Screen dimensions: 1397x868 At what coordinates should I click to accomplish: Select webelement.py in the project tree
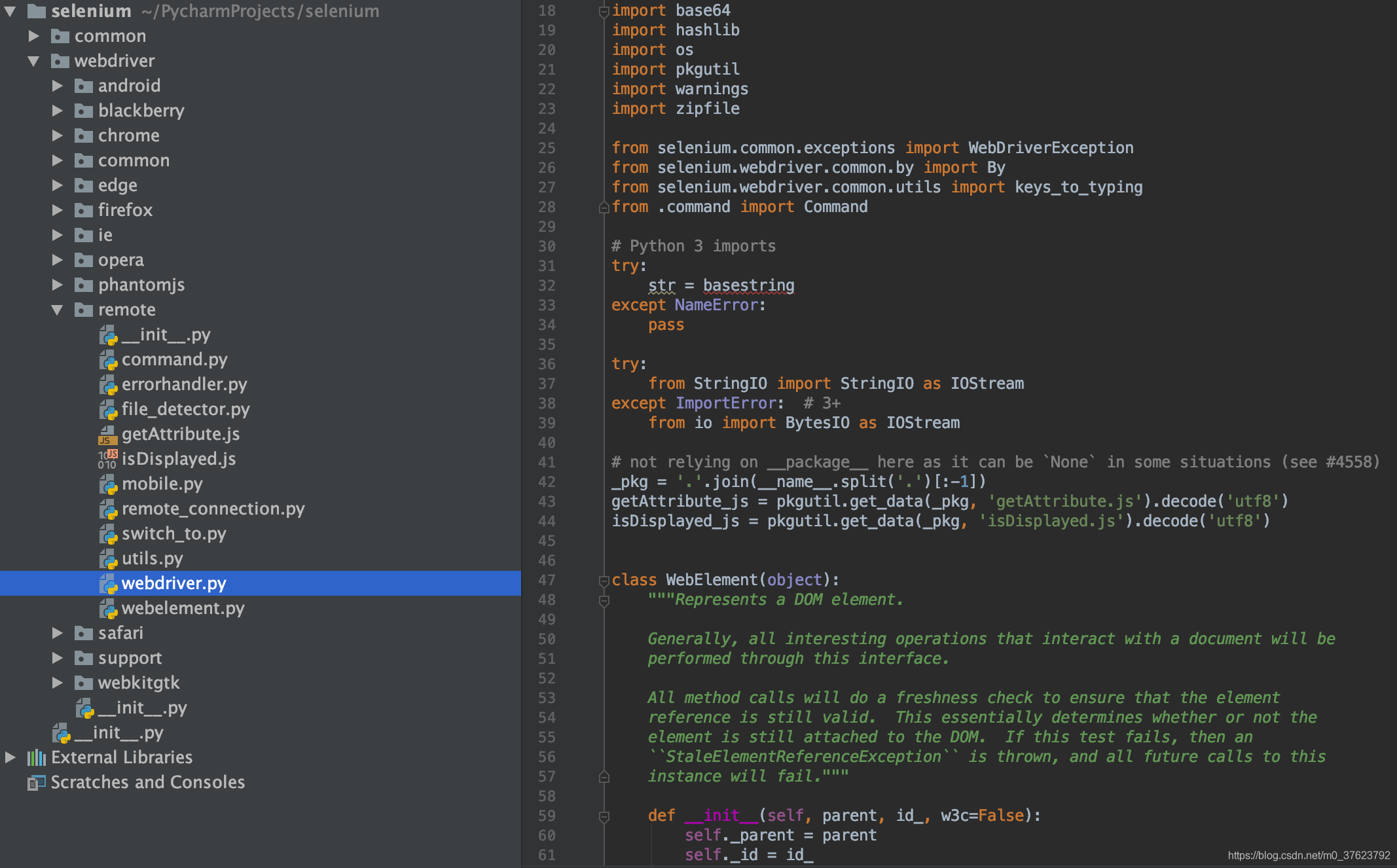[183, 608]
